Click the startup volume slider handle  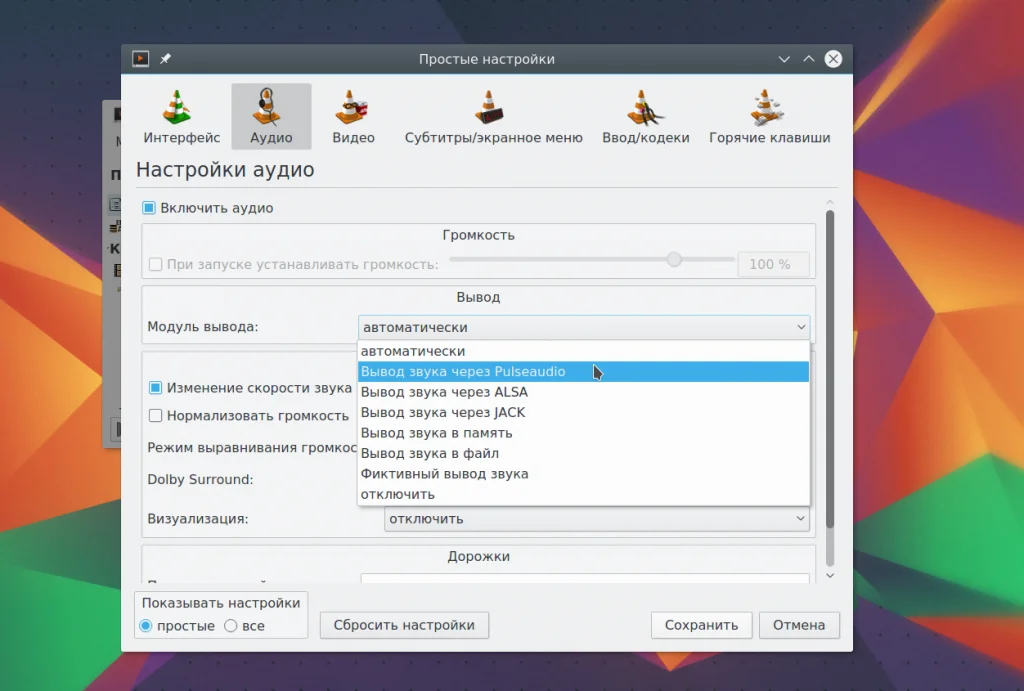point(674,259)
